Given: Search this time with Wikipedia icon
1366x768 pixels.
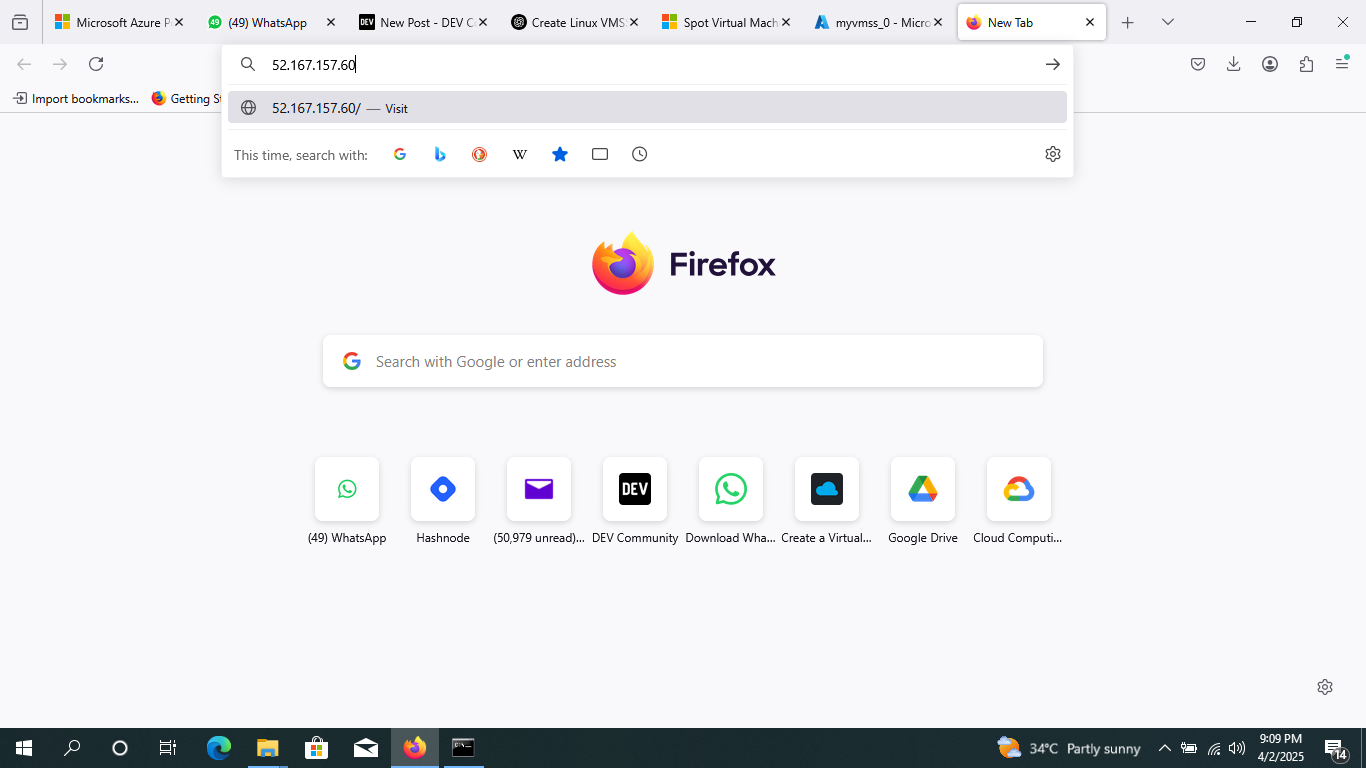Looking at the screenshot, I should tap(520, 154).
